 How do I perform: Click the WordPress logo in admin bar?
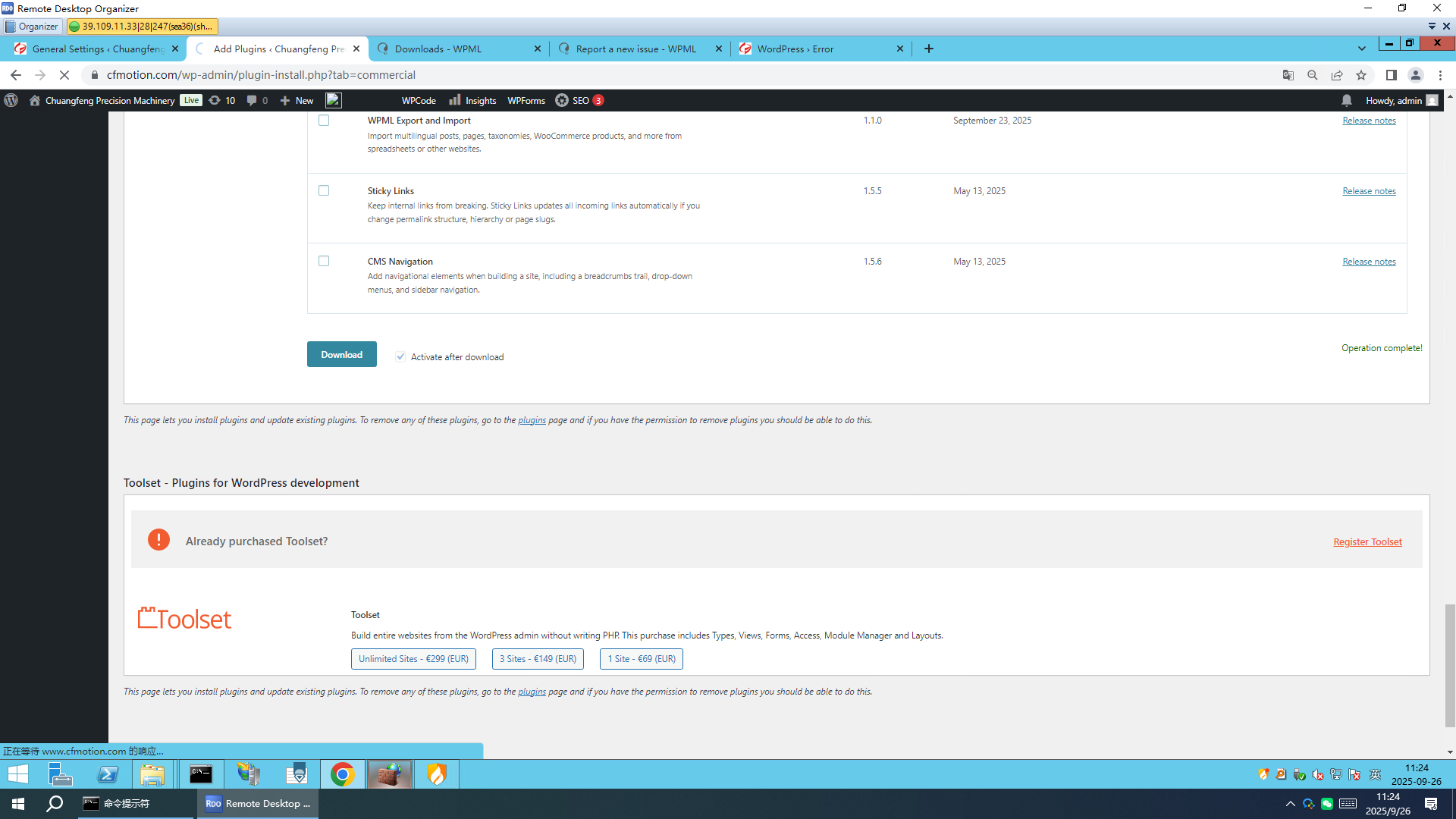coord(11,100)
